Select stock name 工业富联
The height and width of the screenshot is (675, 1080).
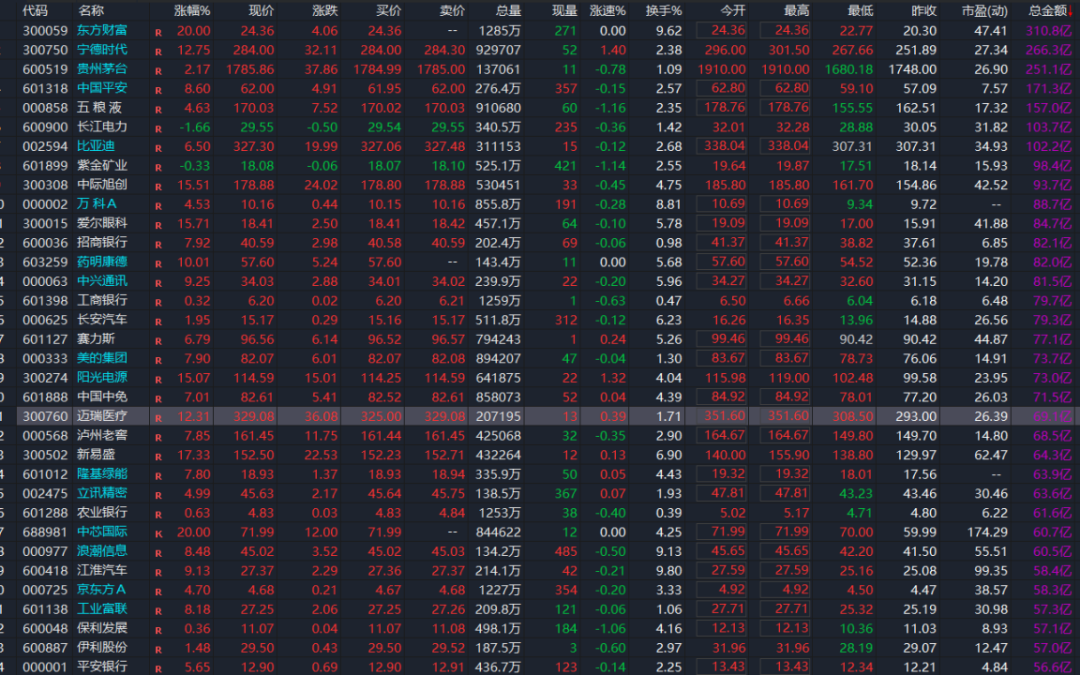pos(102,609)
